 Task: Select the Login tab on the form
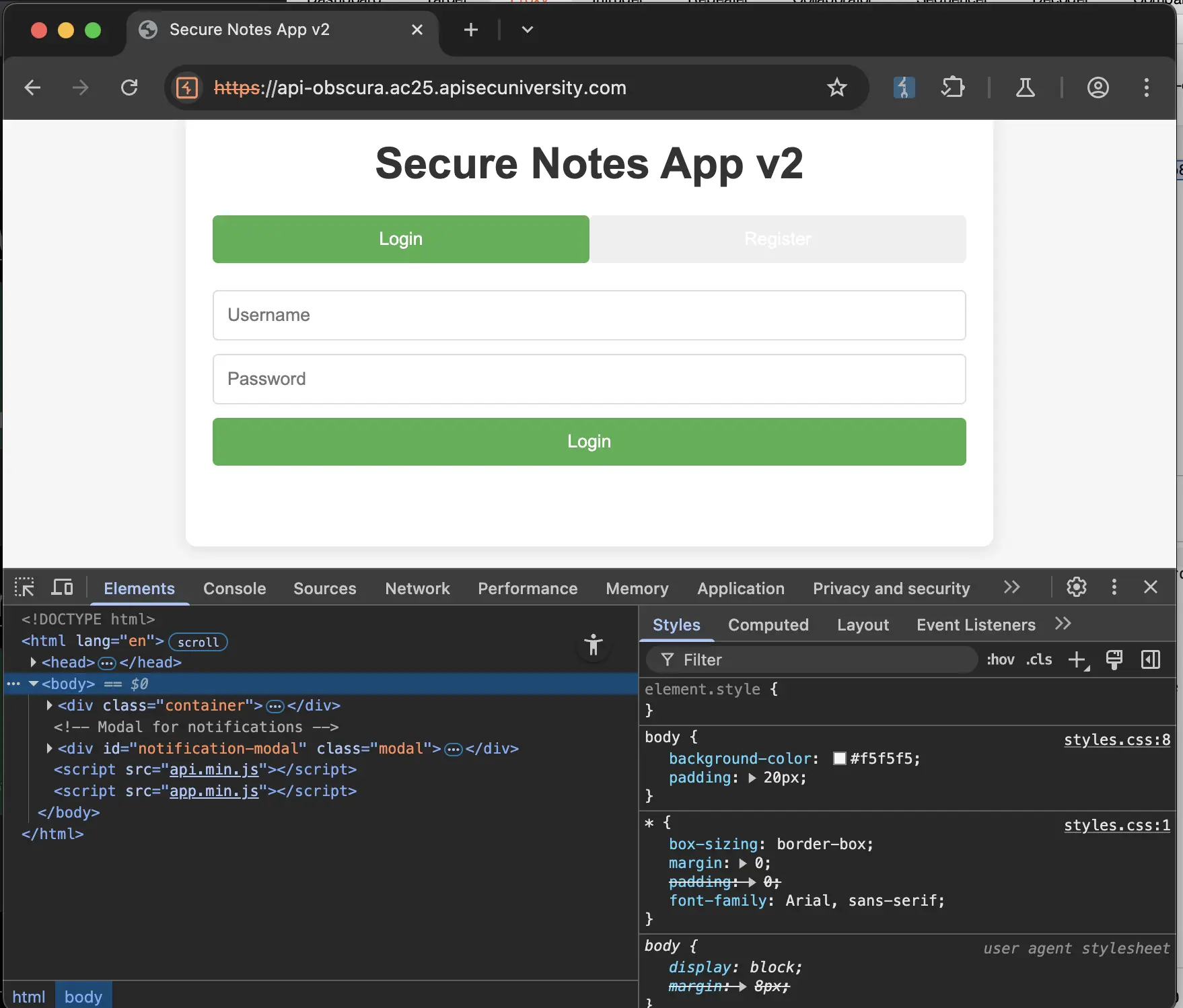tap(401, 239)
